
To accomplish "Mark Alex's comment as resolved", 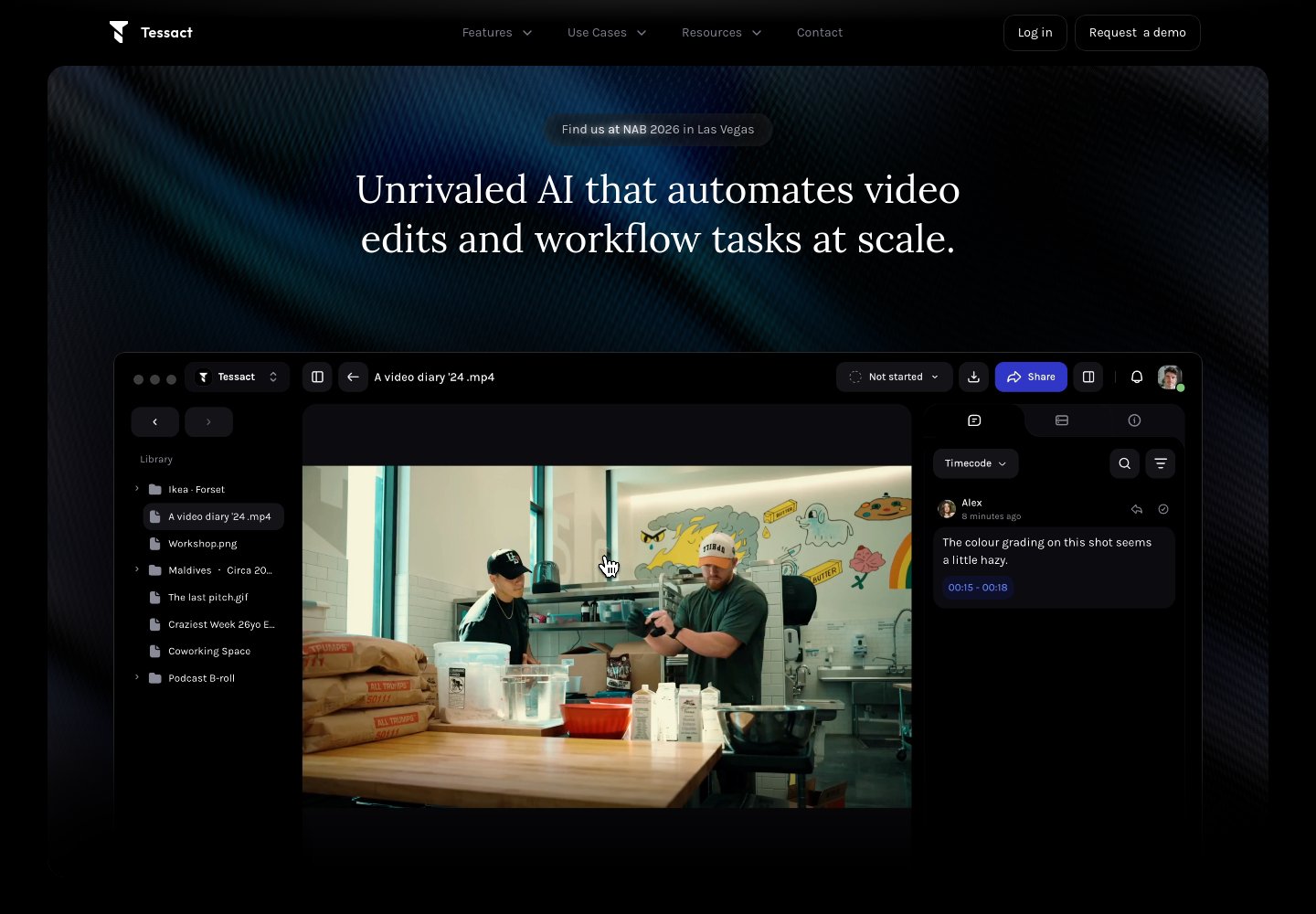I will [1163, 509].
